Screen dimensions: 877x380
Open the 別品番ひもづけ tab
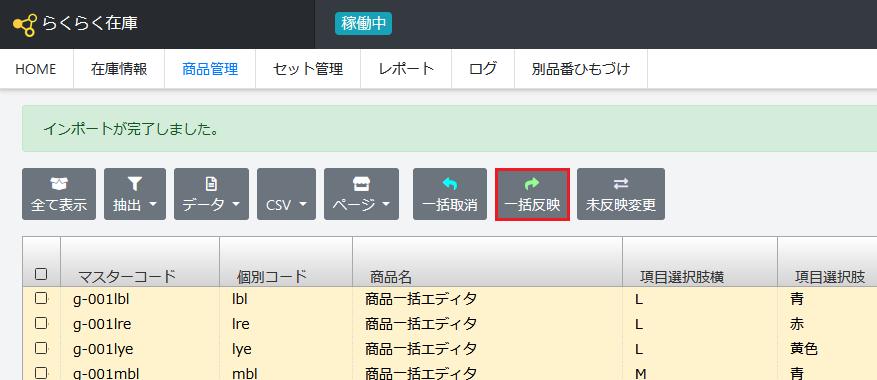581,69
